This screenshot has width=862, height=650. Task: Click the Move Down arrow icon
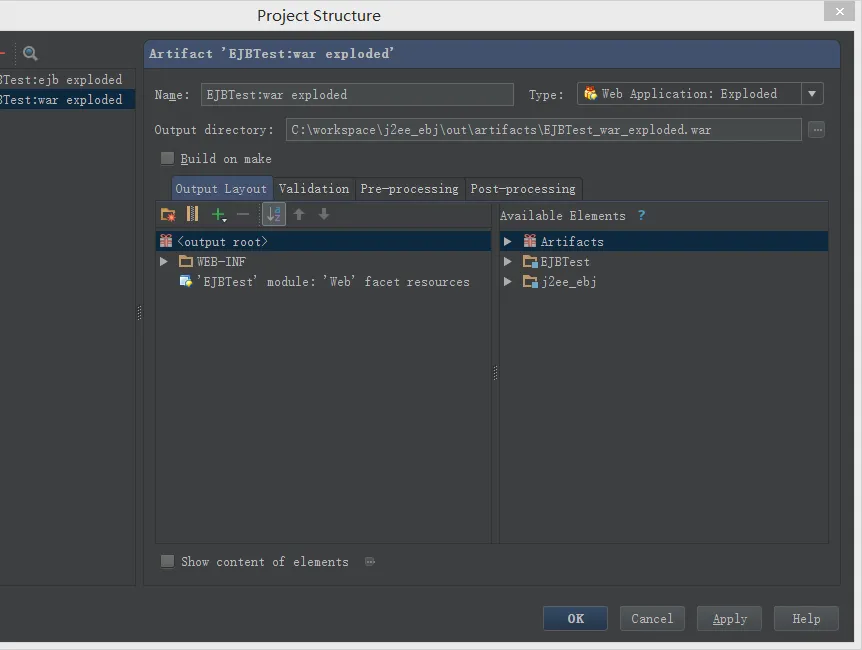pos(324,214)
